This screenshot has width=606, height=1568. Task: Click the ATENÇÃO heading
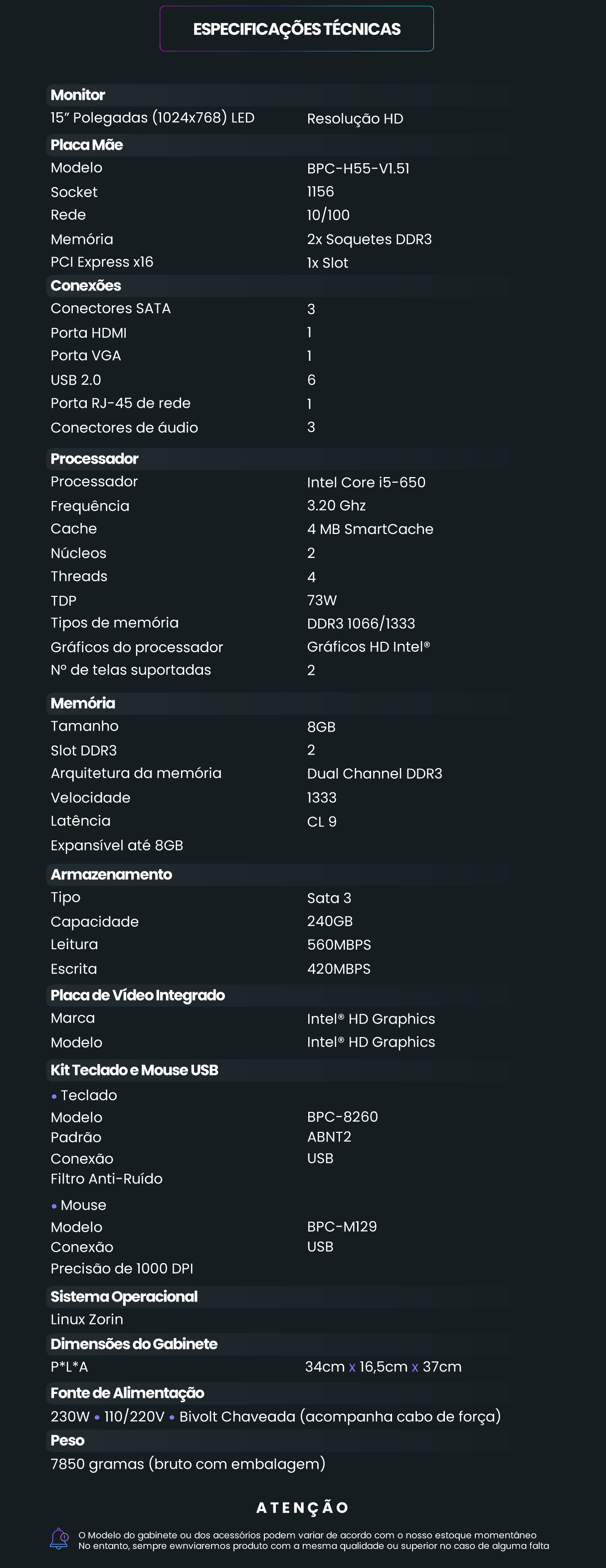coord(302,1508)
